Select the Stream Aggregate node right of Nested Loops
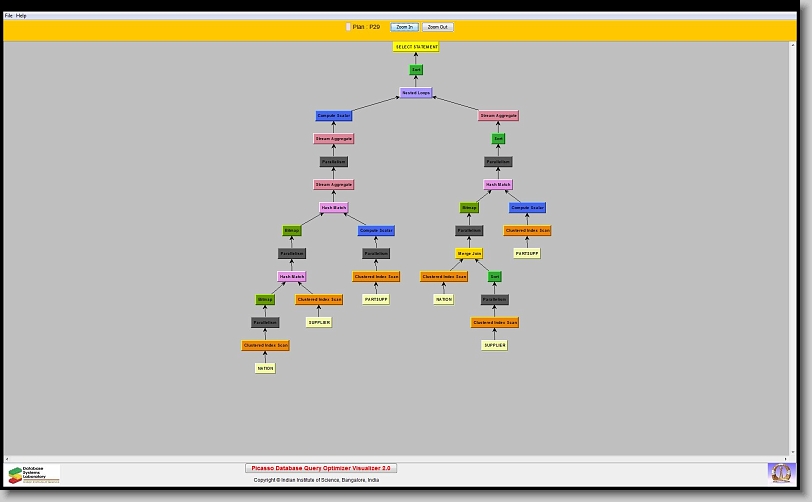The height and width of the screenshot is (502, 812). (x=498, y=116)
